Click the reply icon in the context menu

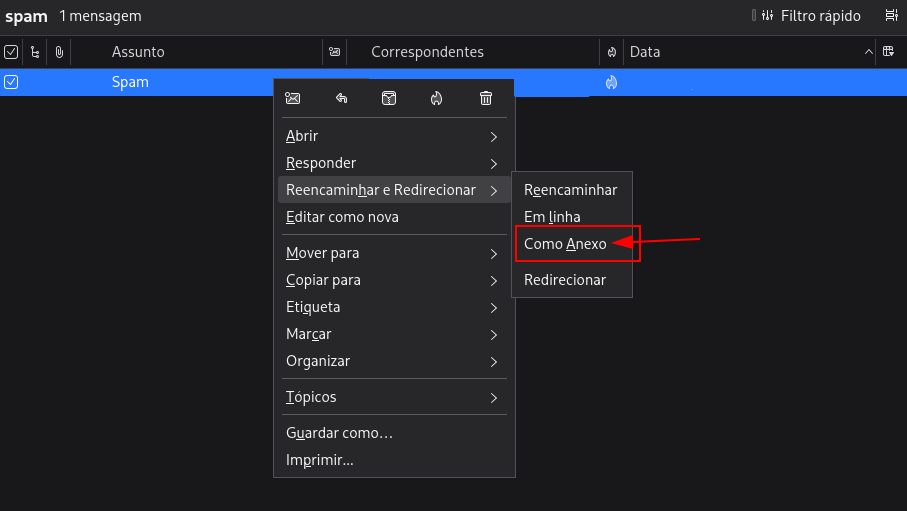341,98
